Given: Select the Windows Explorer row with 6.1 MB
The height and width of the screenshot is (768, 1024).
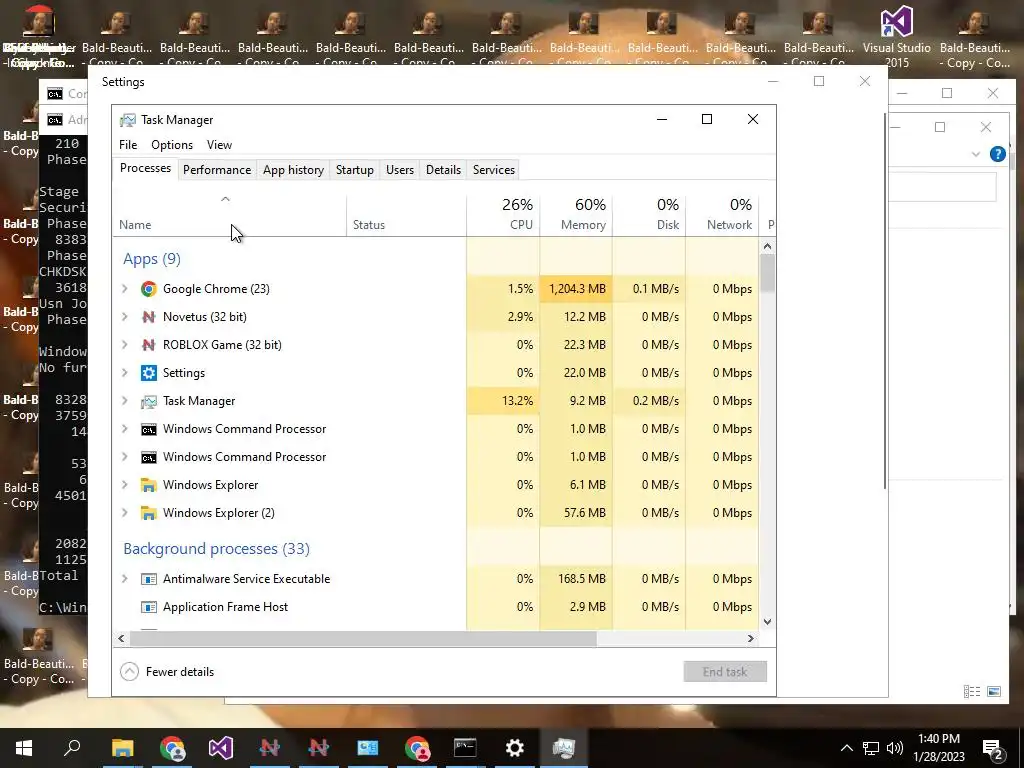Looking at the screenshot, I should pos(436,485).
